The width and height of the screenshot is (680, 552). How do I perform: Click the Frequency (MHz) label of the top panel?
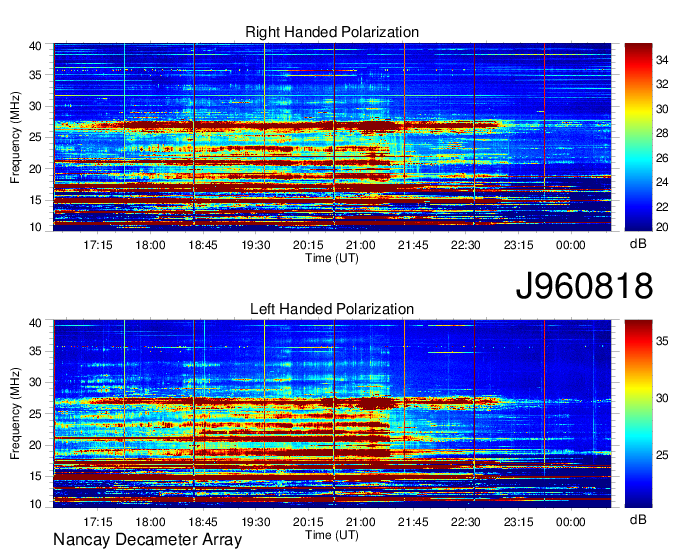[x=15, y=137]
